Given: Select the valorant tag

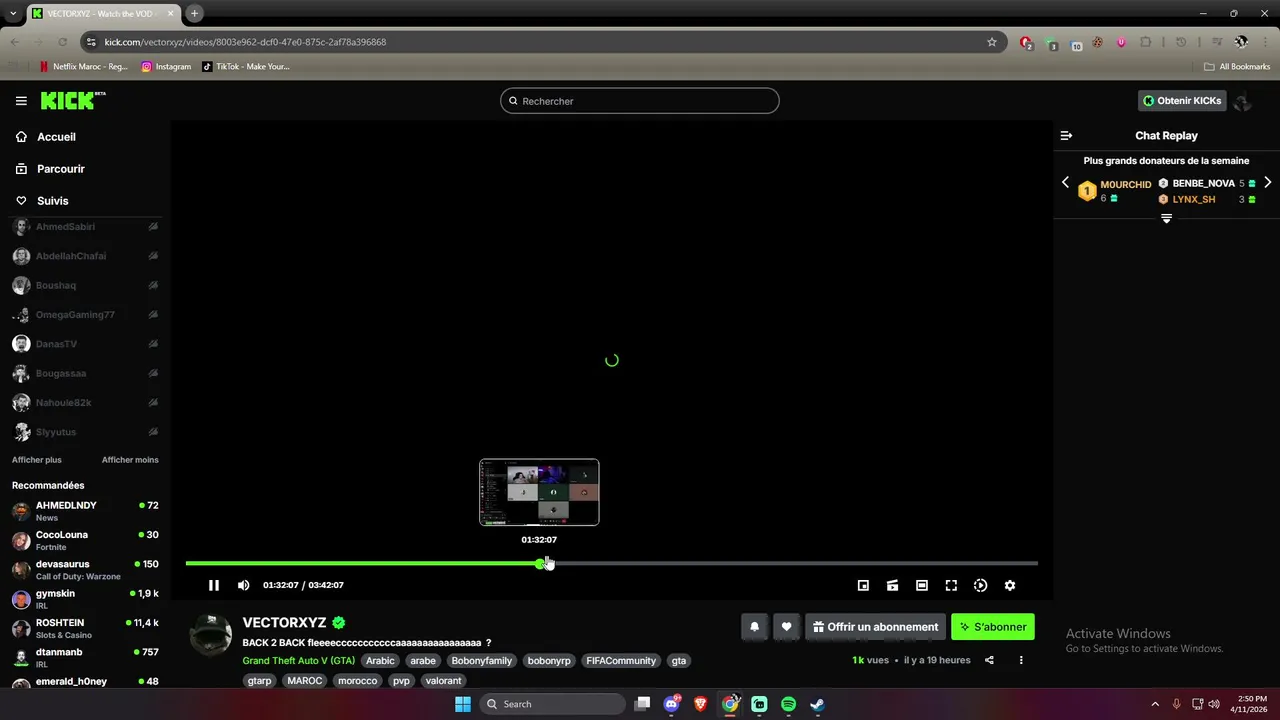Looking at the screenshot, I should pos(443,681).
